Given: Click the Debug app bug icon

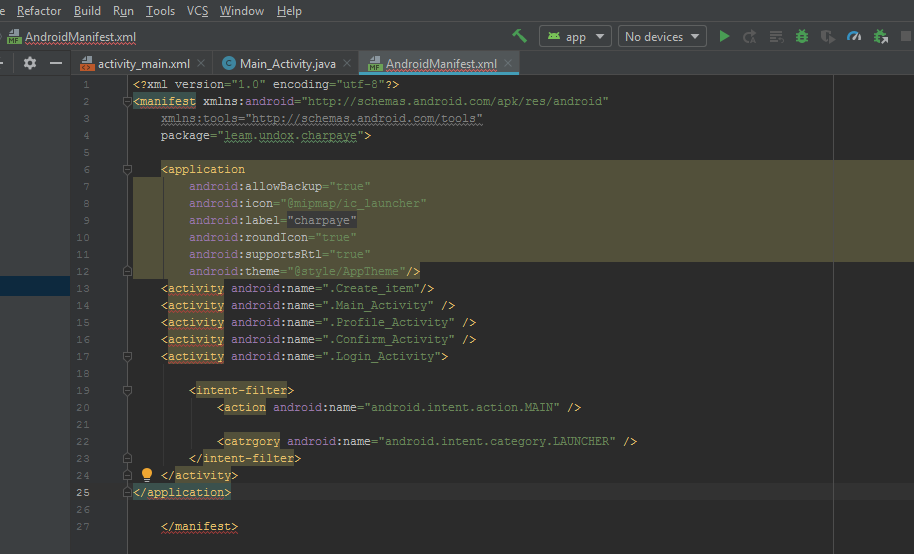Looking at the screenshot, I should point(801,36).
